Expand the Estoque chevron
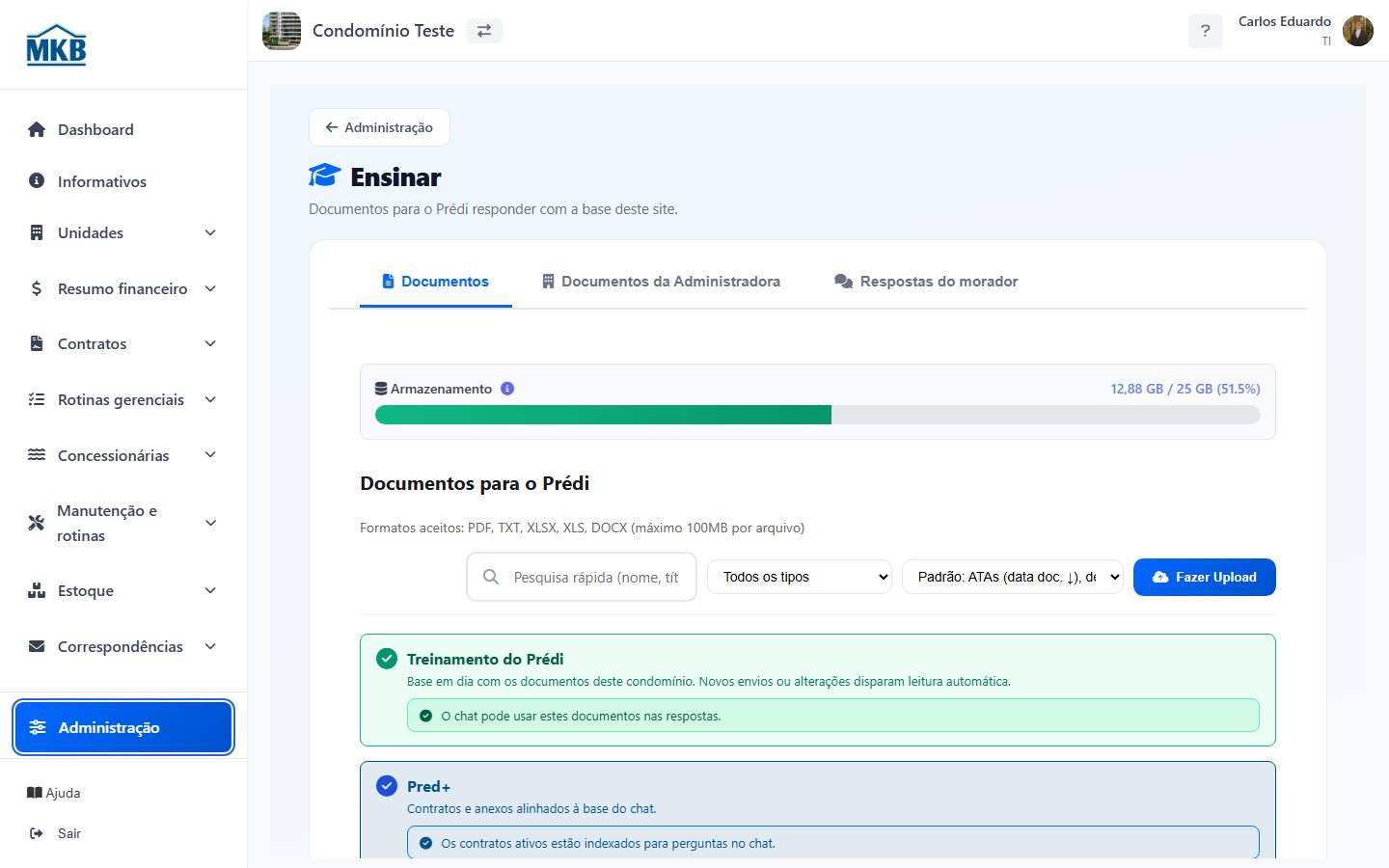The image size is (1389, 868). tap(210, 590)
